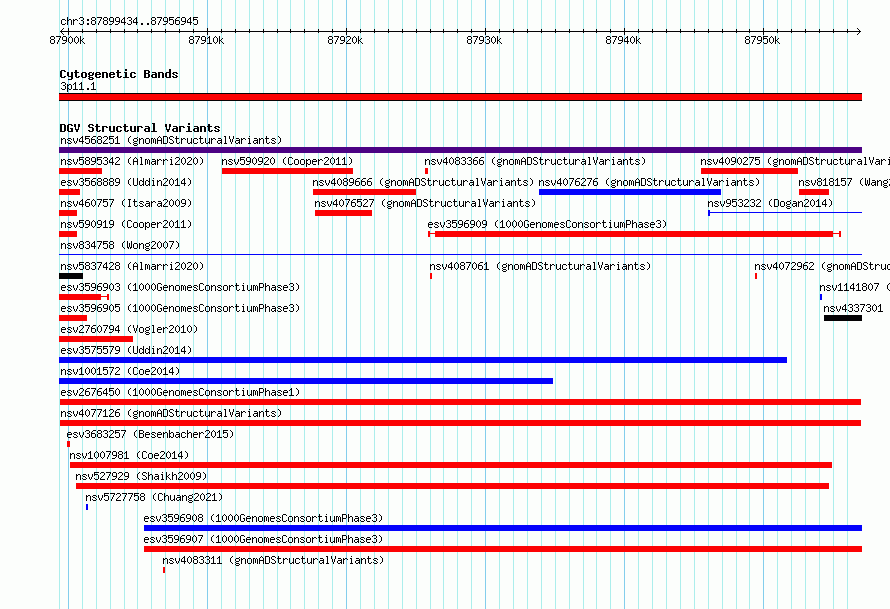Open esv3596905 1000Genomes variant label
The height and width of the screenshot is (609, 890).
tap(180, 308)
